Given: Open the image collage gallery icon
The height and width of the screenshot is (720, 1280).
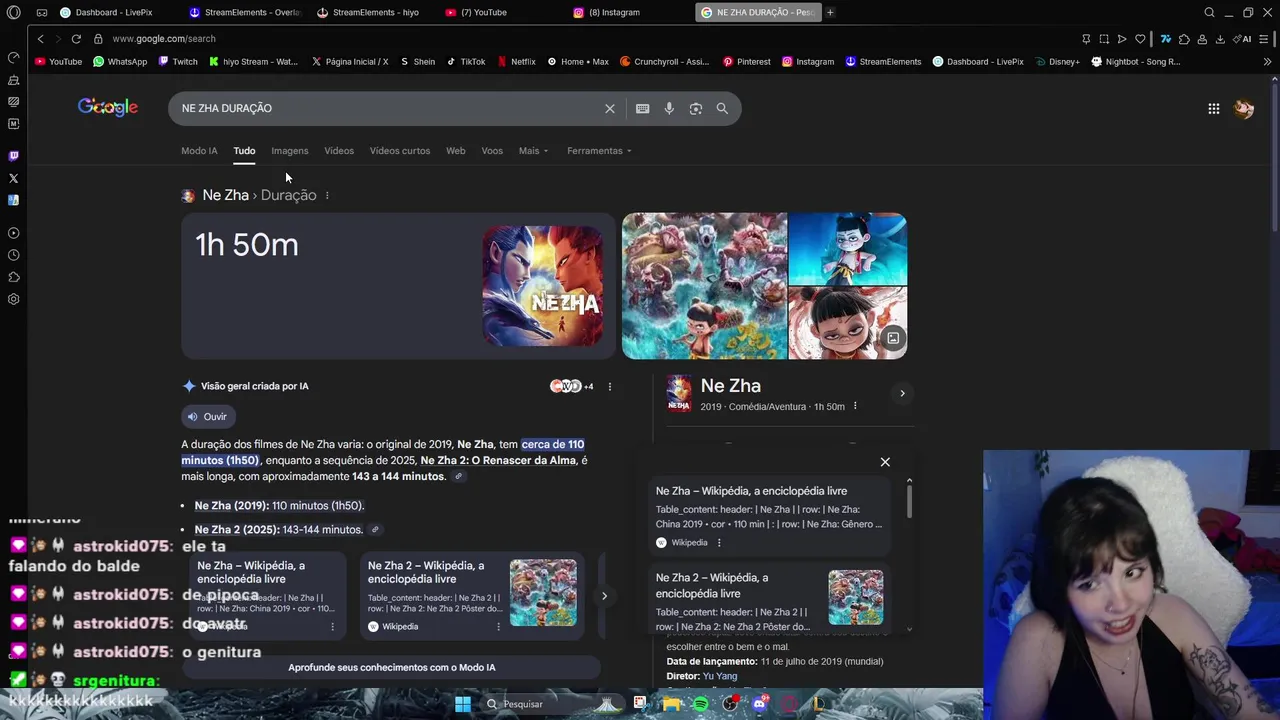Looking at the screenshot, I should 893,338.
